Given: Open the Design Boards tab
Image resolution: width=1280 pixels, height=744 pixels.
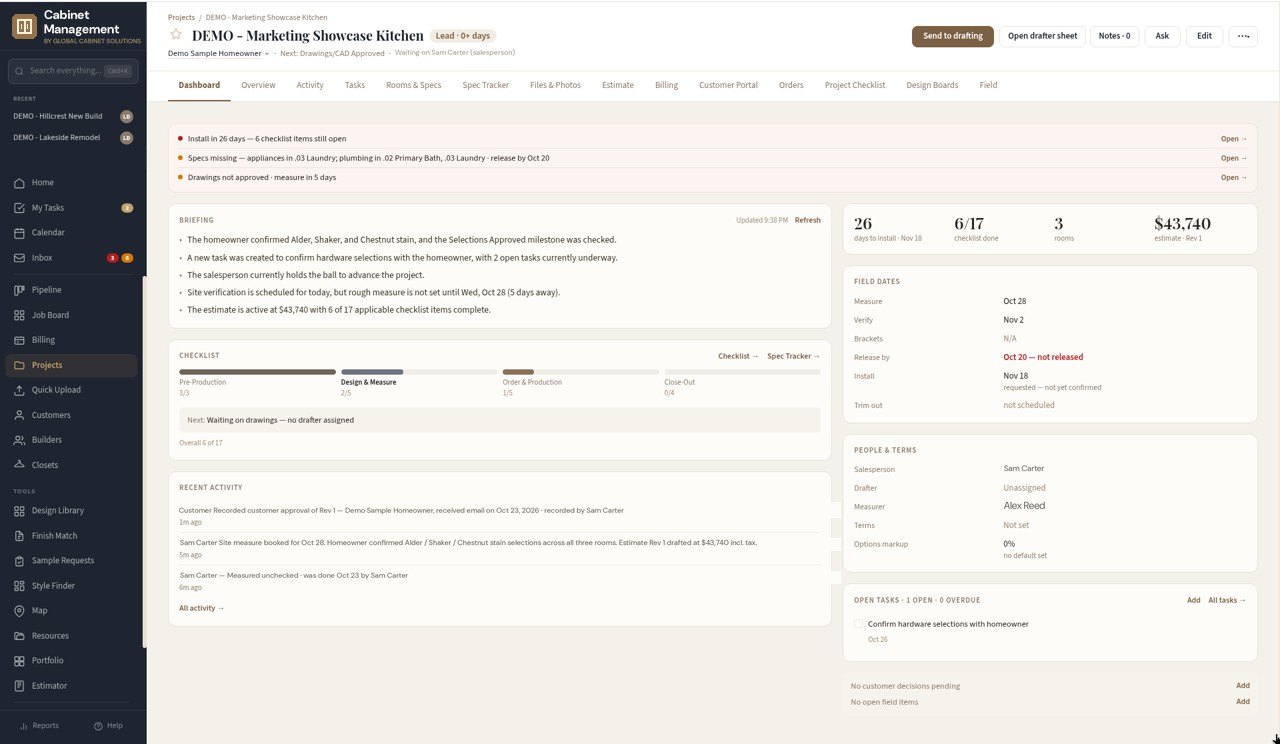Looking at the screenshot, I should pyautogui.click(x=932, y=85).
